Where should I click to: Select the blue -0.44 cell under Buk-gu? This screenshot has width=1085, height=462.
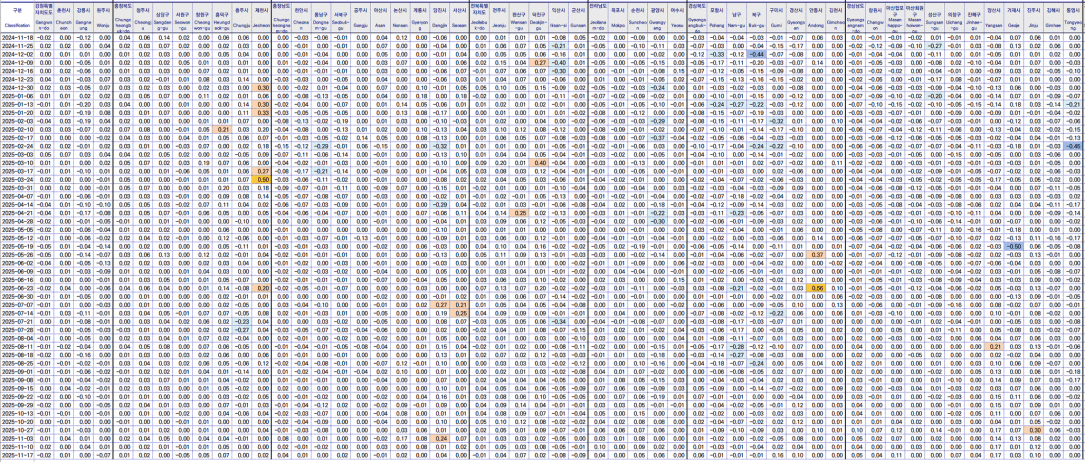757,54
